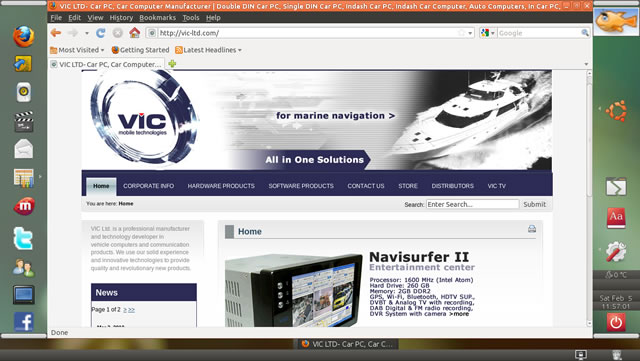Open the search engine selector dropdown
This screenshot has height=361, width=640.
pyautogui.click(x=488, y=33)
